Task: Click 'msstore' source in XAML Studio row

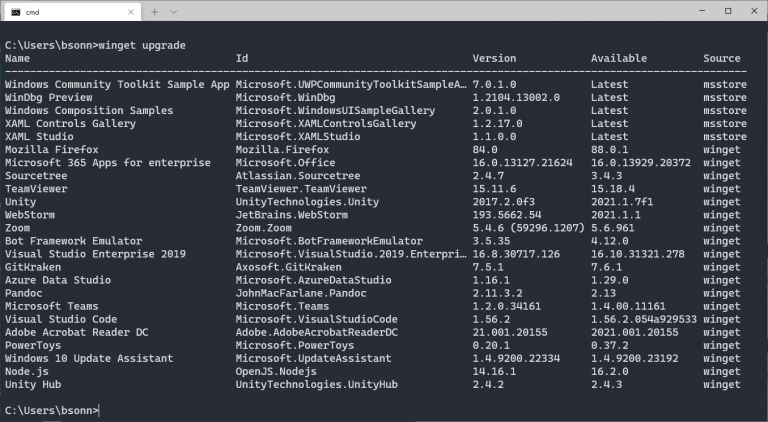Action: pyautogui.click(x=725, y=137)
